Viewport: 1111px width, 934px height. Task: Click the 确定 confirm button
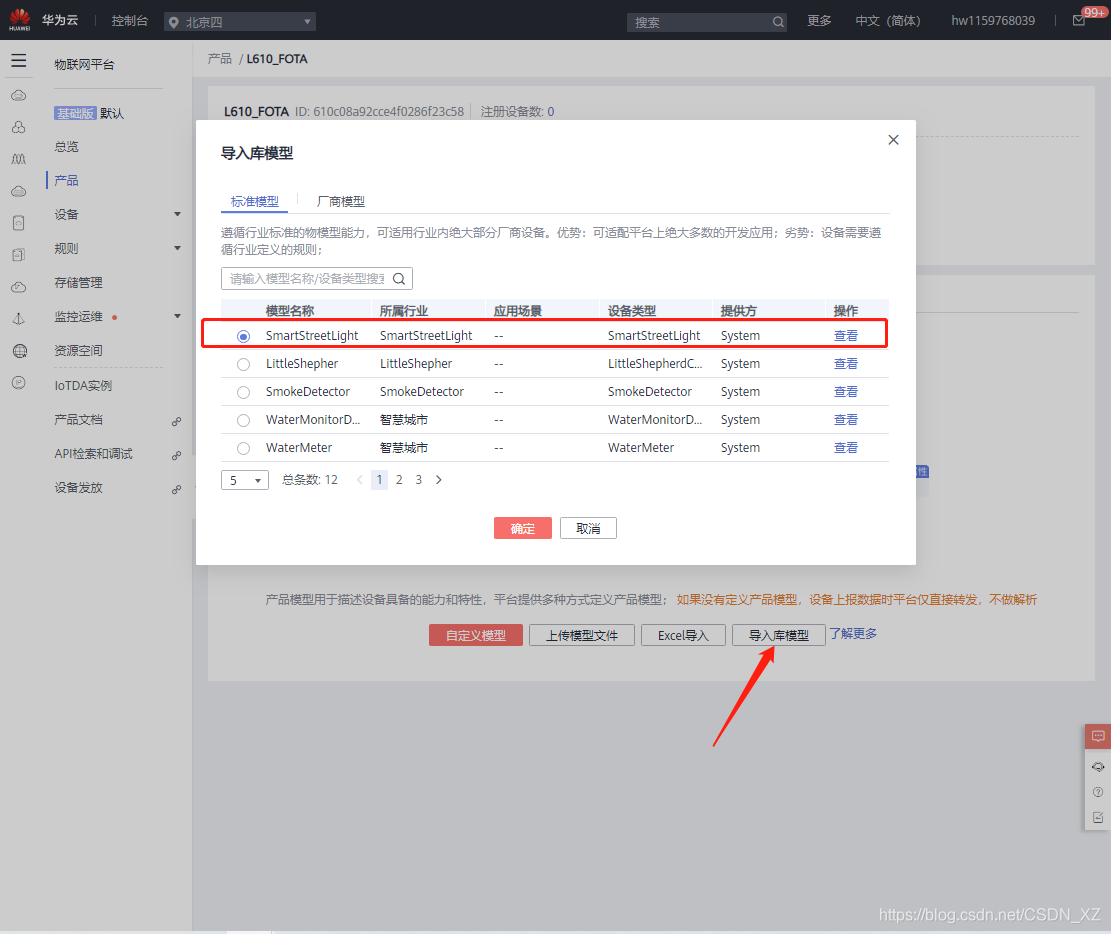click(523, 528)
